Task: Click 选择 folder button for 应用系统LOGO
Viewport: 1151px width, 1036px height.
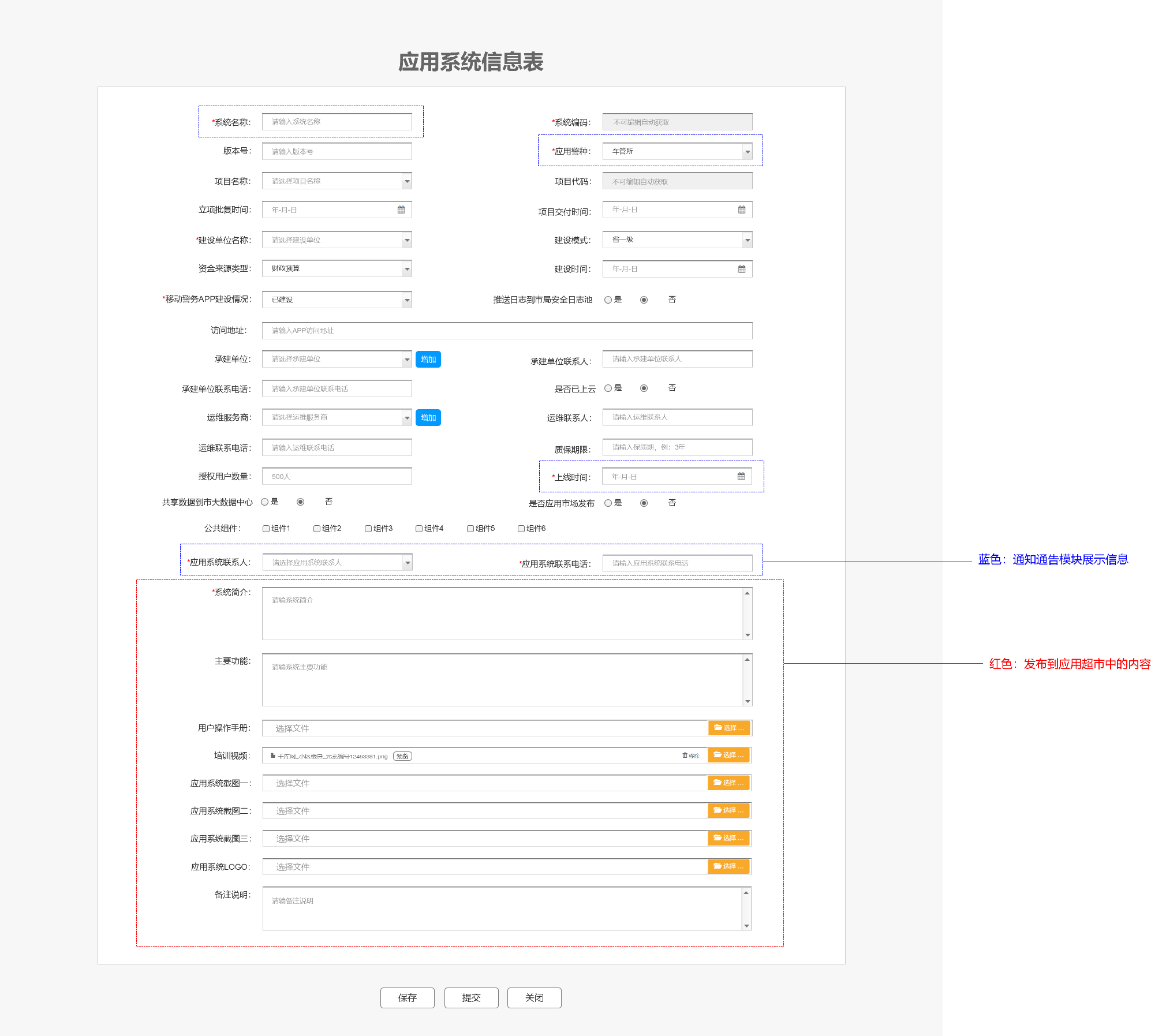Action: click(728, 866)
